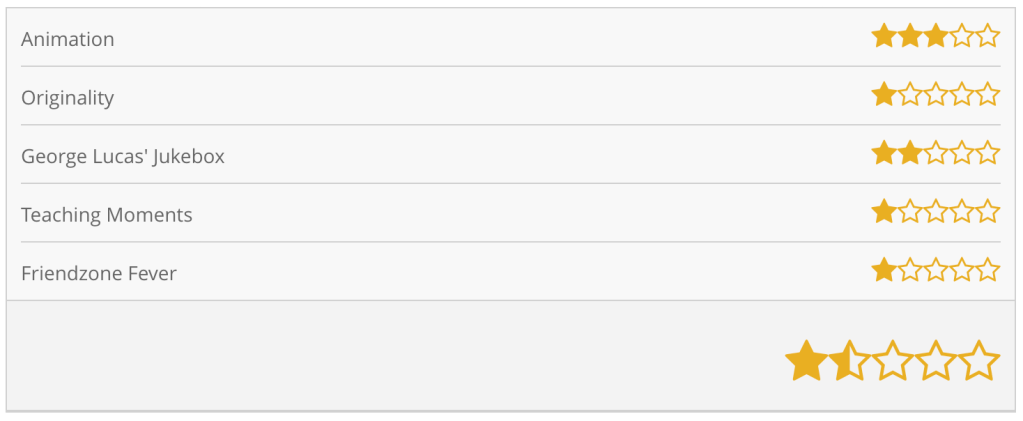Select the third large overall star
The height and width of the screenshot is (421, 1023).
click(x=893, y=361)
